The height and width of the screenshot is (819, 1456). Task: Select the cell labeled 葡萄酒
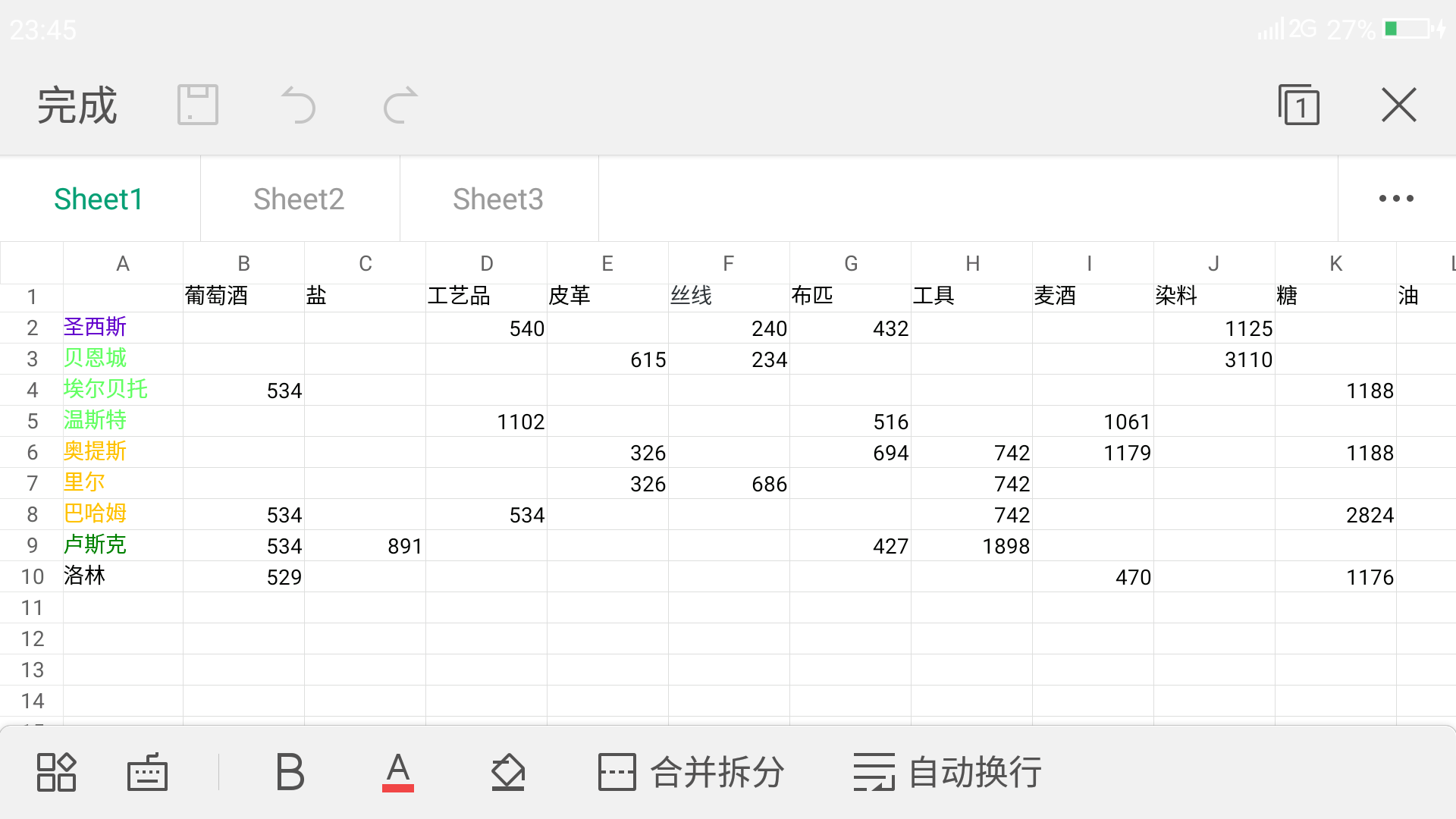pos(243,297)
